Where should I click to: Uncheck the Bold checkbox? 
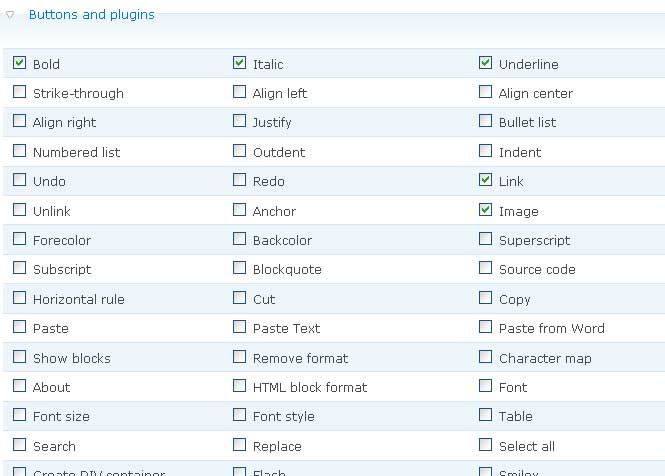pyautogui.click(x=20, y=63)
